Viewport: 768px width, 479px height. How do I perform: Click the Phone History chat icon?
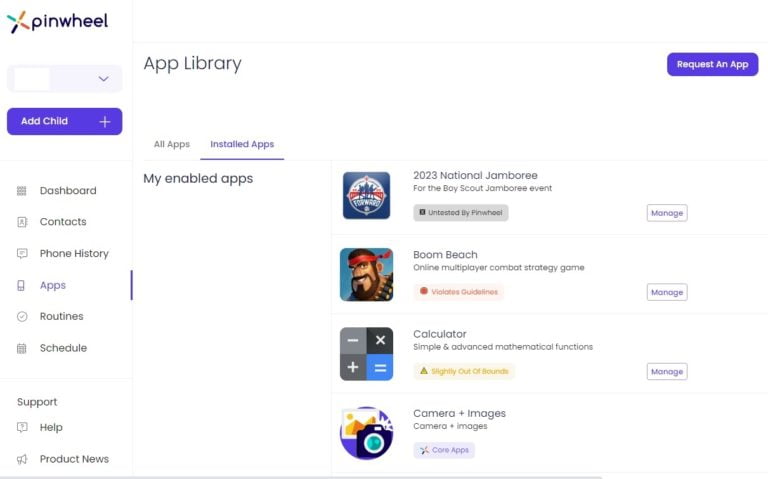pyautogui.click(x=22, y=254)
